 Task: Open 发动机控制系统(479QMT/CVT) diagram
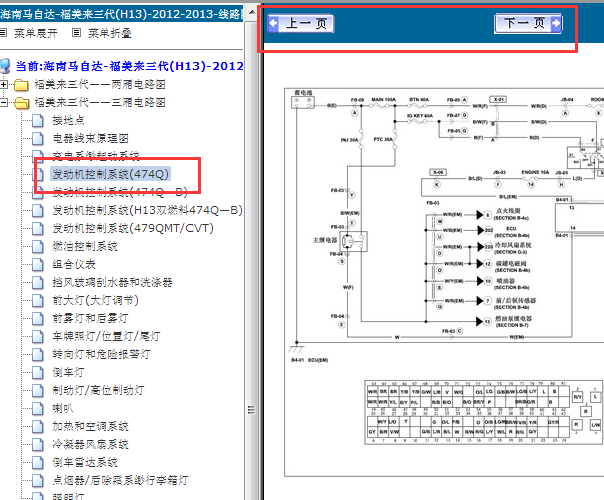click(x=133, y=228)
